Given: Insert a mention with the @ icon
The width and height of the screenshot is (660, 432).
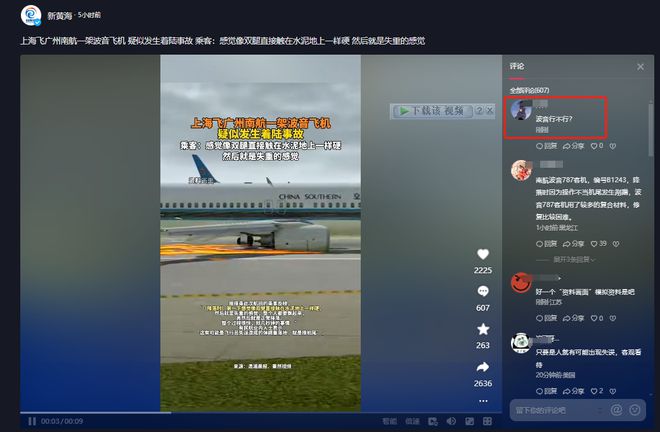Looking at the screenshot, I should [616, 410].
